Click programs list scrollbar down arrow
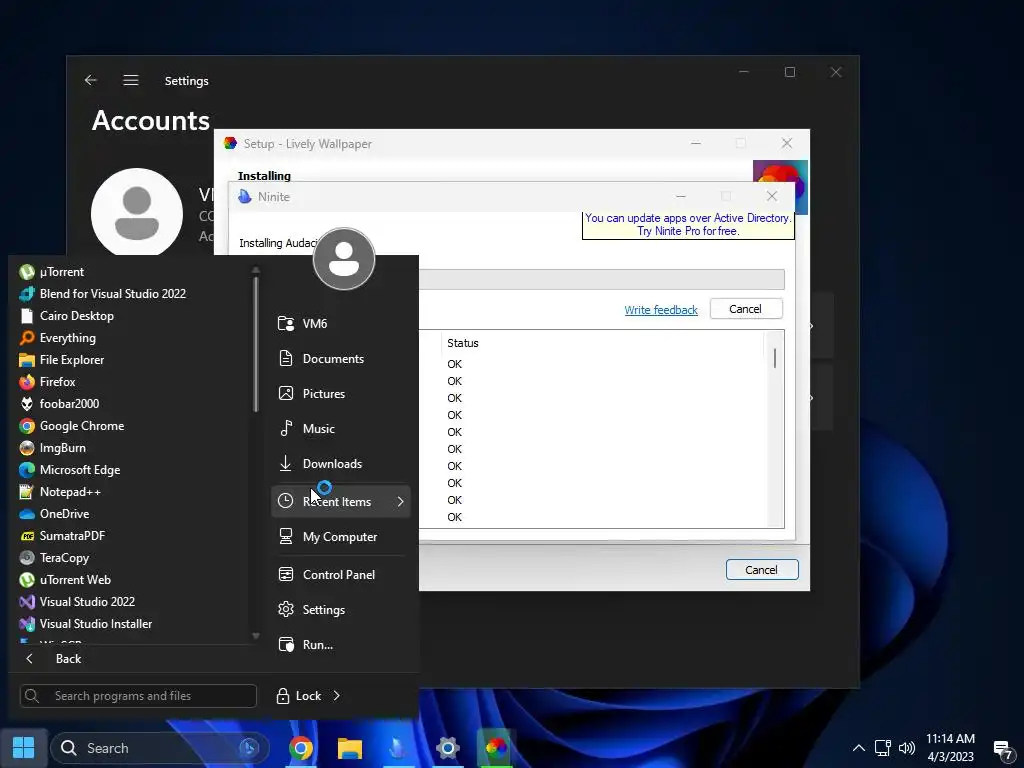The image size is (1024, 768). click(255, 635)
